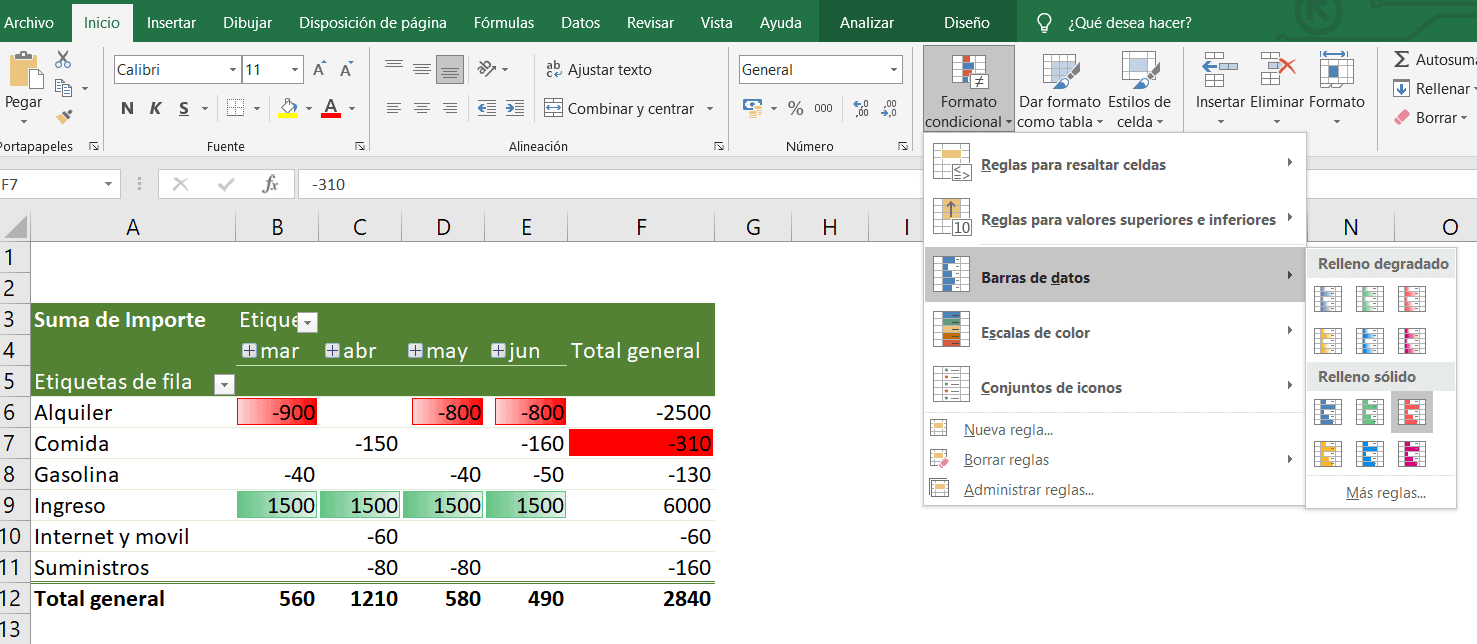Toggle bottom vertical alignment

coord(450,69)
